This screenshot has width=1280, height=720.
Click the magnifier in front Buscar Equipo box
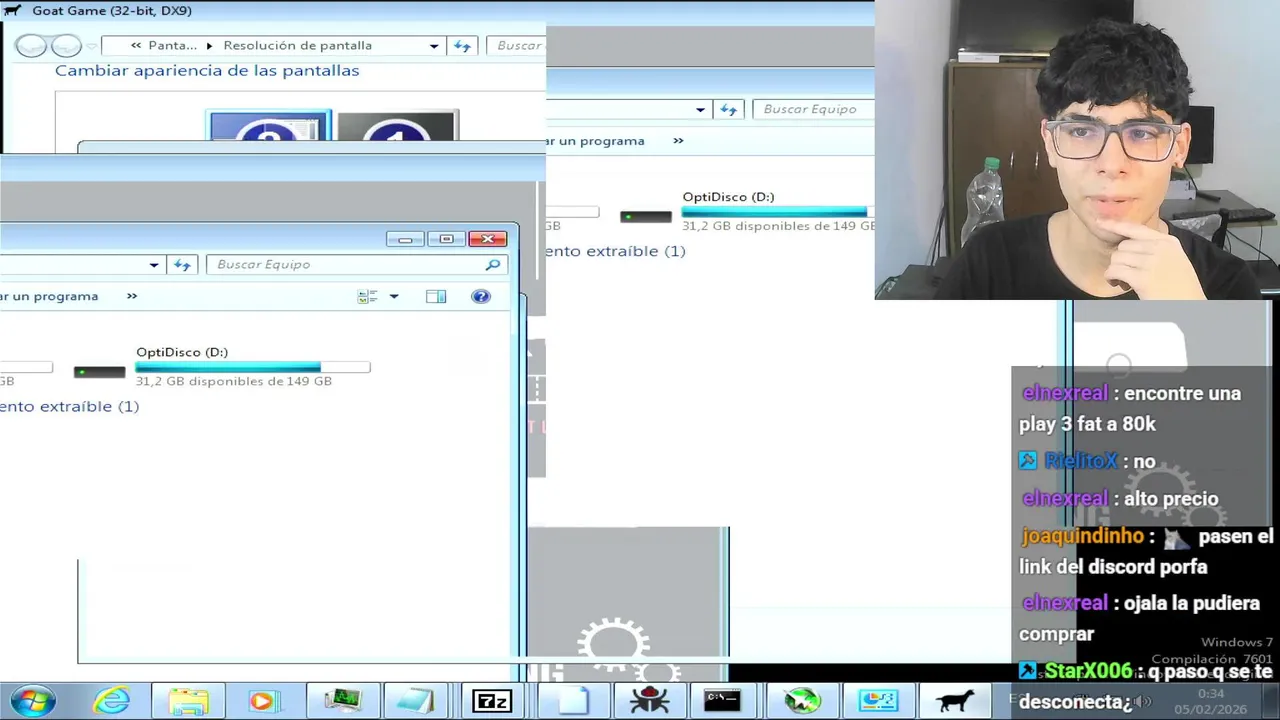click(493, 265)
